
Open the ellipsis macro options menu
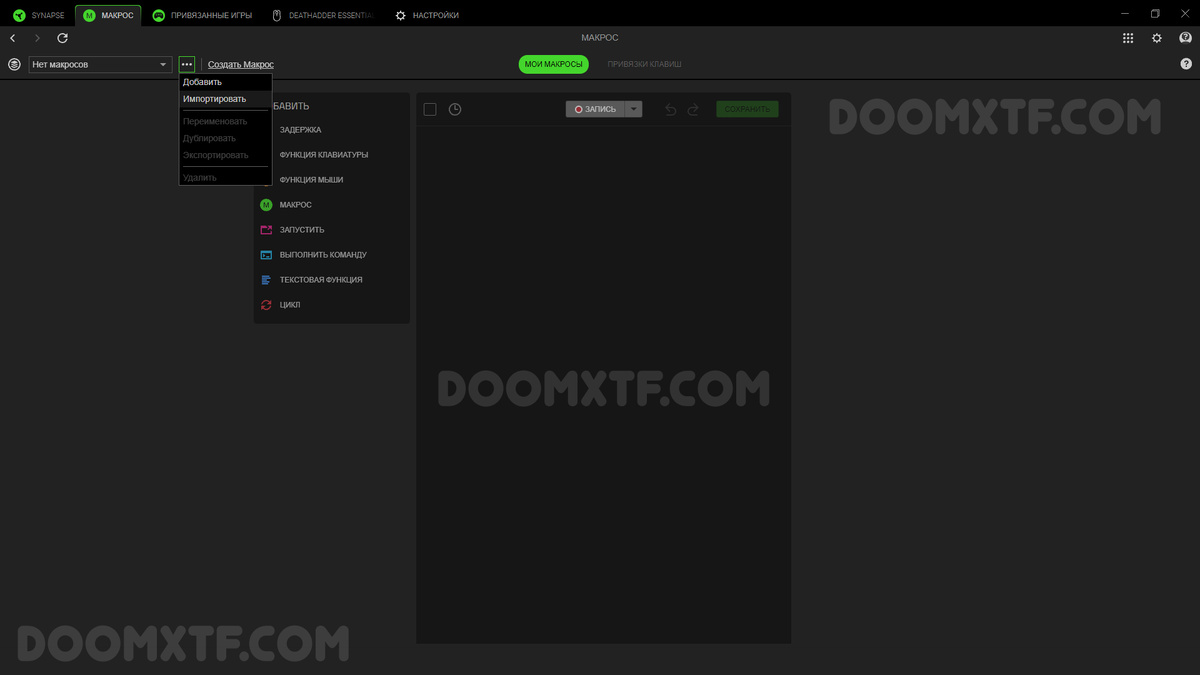186,63
